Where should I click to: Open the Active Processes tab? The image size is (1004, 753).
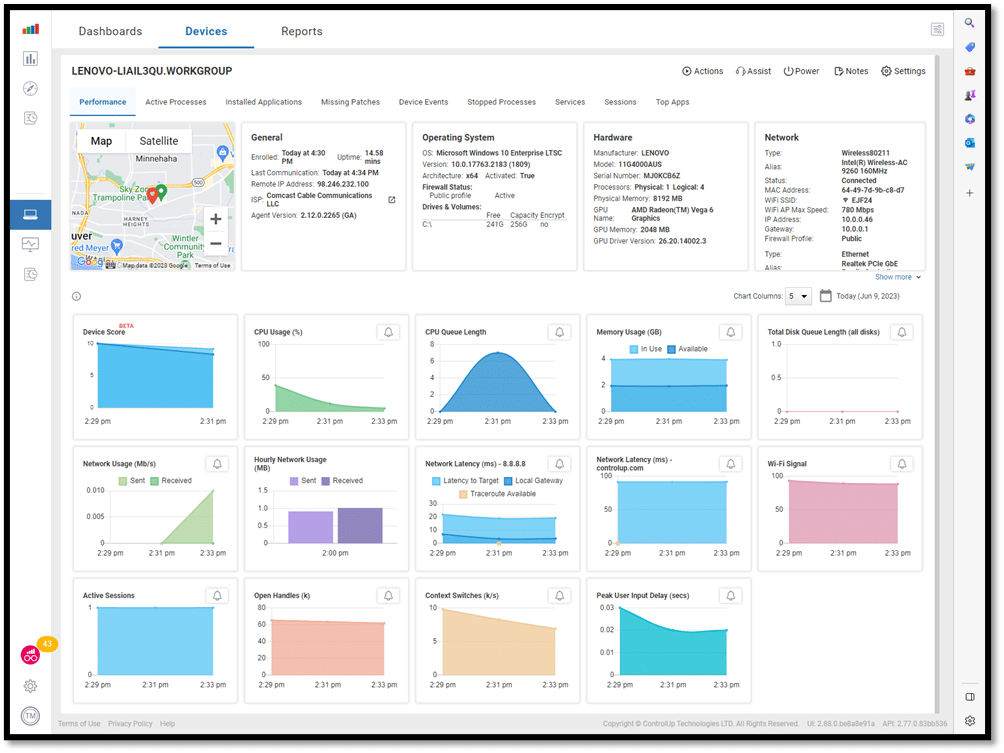[x=175, y=102]
